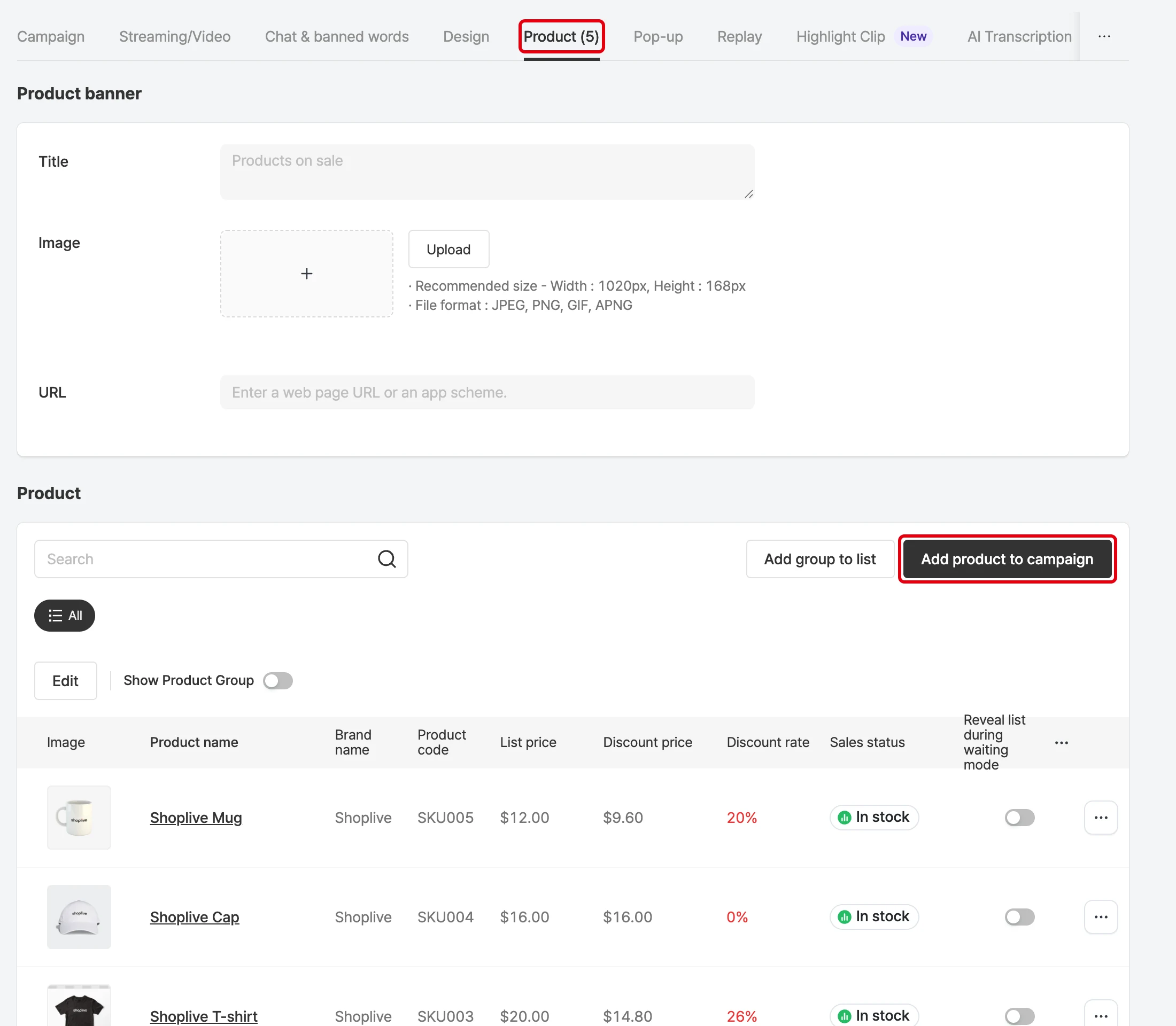
Task: Click In stock status for Shoplive Cap
Action: click(874, 916)
